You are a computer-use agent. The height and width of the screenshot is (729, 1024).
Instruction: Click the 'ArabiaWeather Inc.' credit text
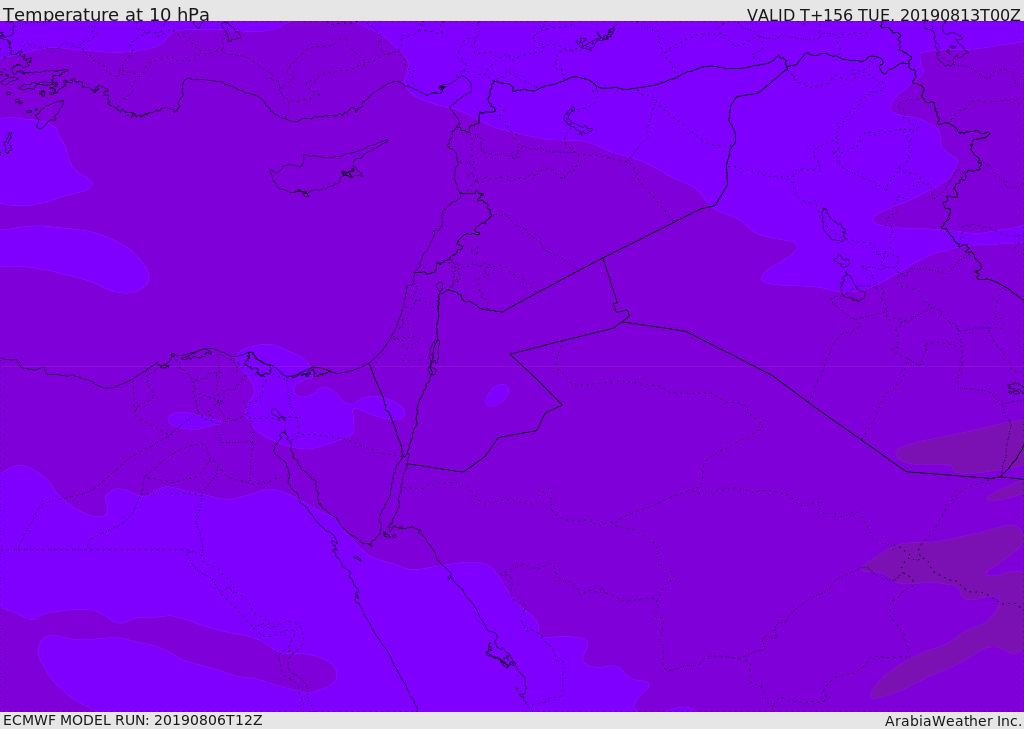[954, 721]
